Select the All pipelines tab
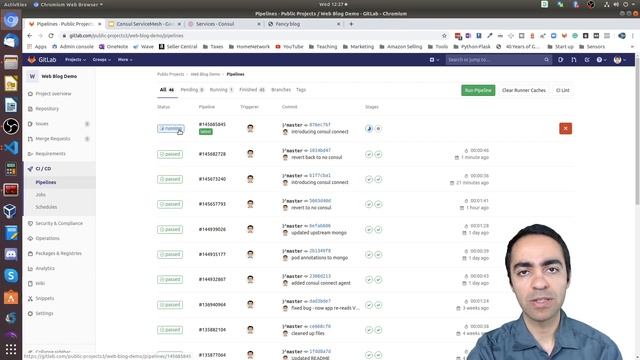Screen dimensions: 640x360 click(167, 90)
